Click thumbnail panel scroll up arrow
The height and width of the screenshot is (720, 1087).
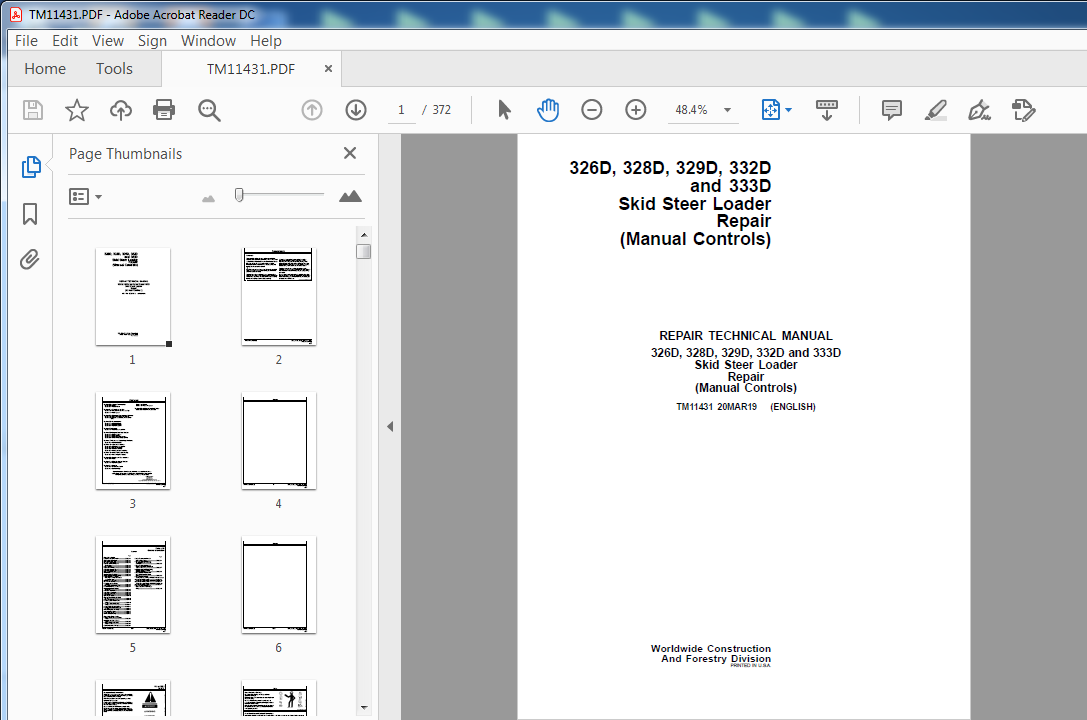pos(364,235)
